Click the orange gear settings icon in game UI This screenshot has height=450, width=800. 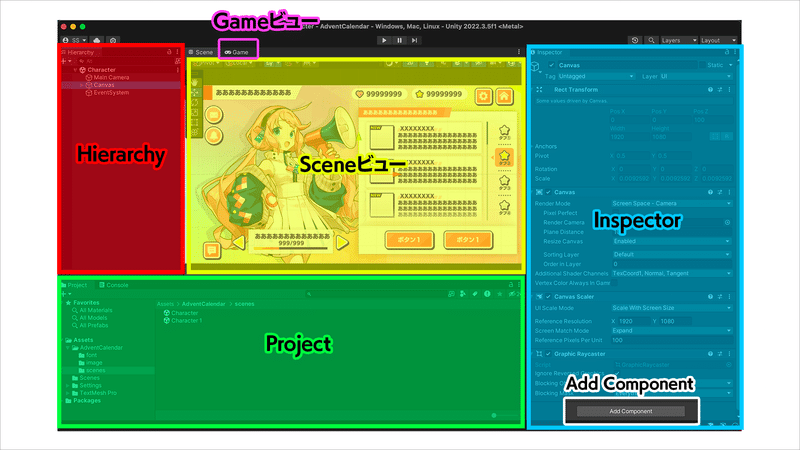coord(483,96)
